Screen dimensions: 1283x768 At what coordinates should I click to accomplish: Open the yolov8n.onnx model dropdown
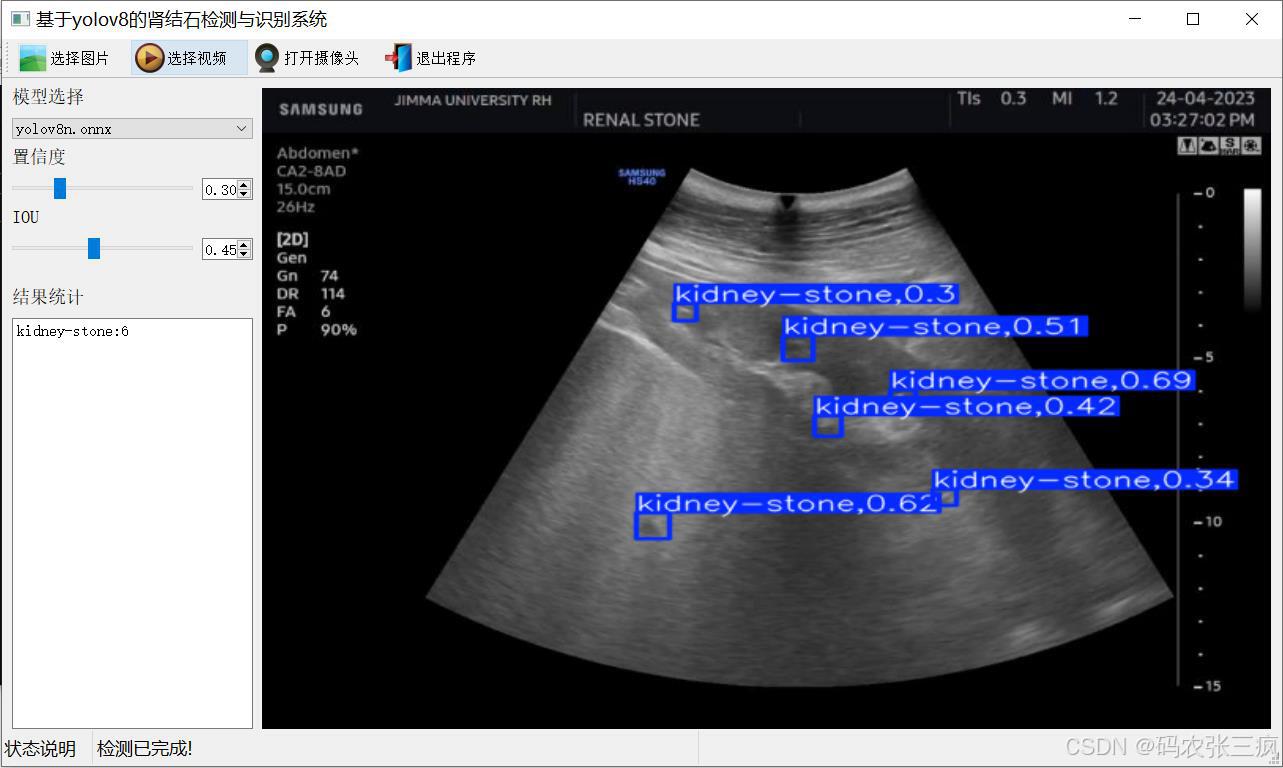click(132, 129)
